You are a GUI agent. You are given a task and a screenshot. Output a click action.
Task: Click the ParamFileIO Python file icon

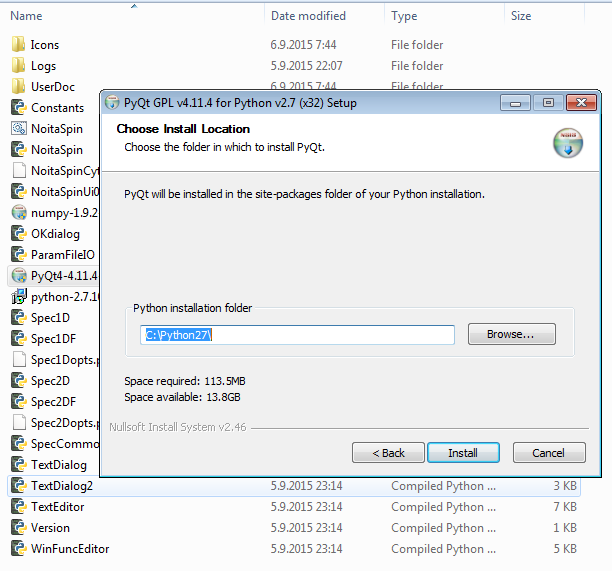point(18,255)
